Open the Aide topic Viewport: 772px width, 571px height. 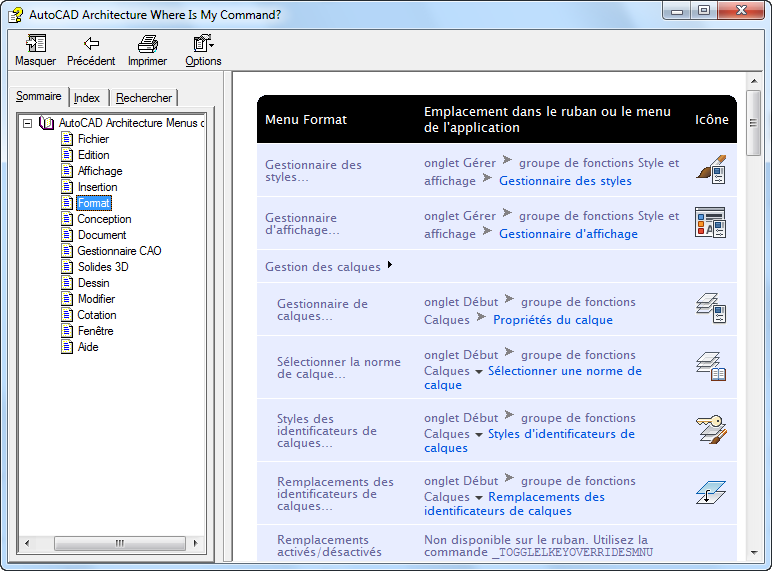point(88,347)
